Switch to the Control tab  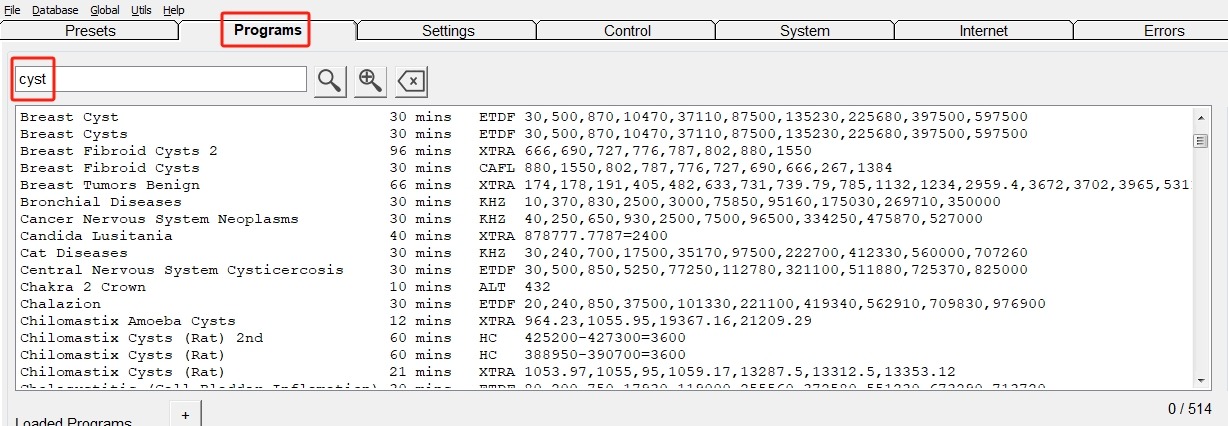(x=627, y=31)
